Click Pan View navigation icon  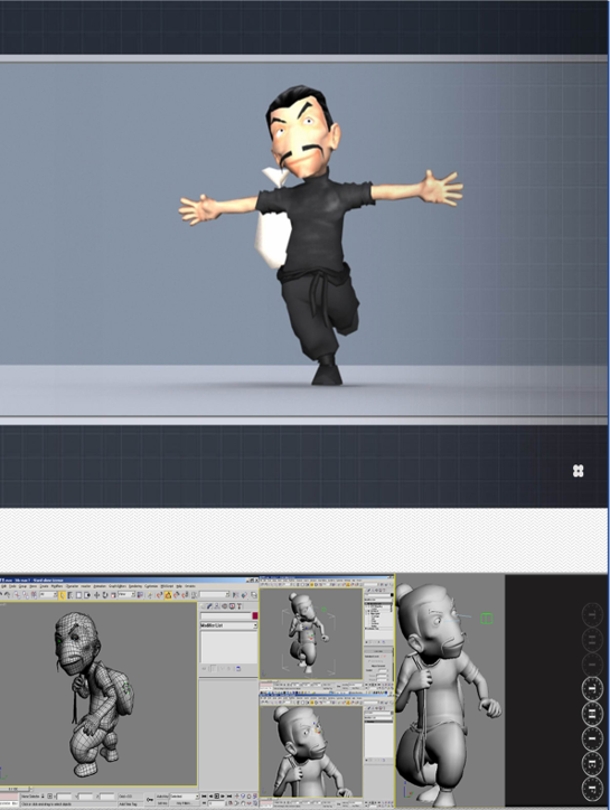(243, 803)
